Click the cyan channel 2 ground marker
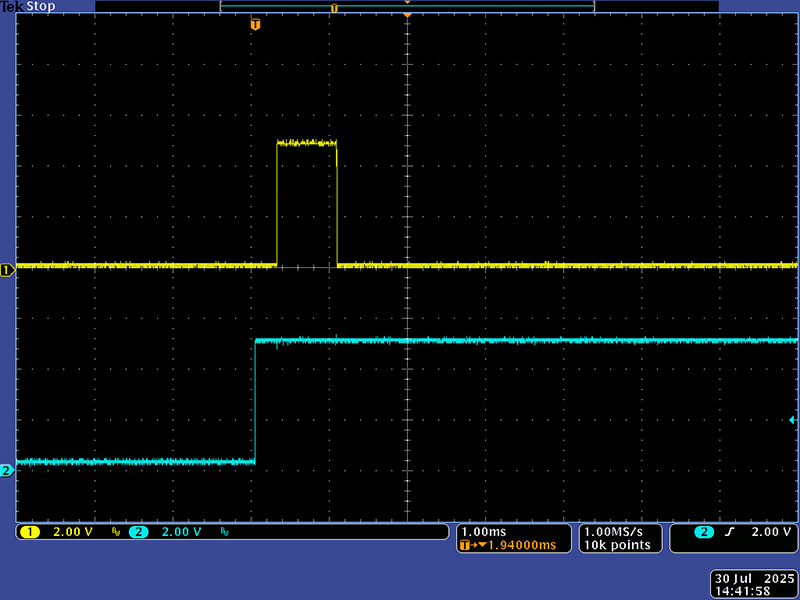 [7, 470]
